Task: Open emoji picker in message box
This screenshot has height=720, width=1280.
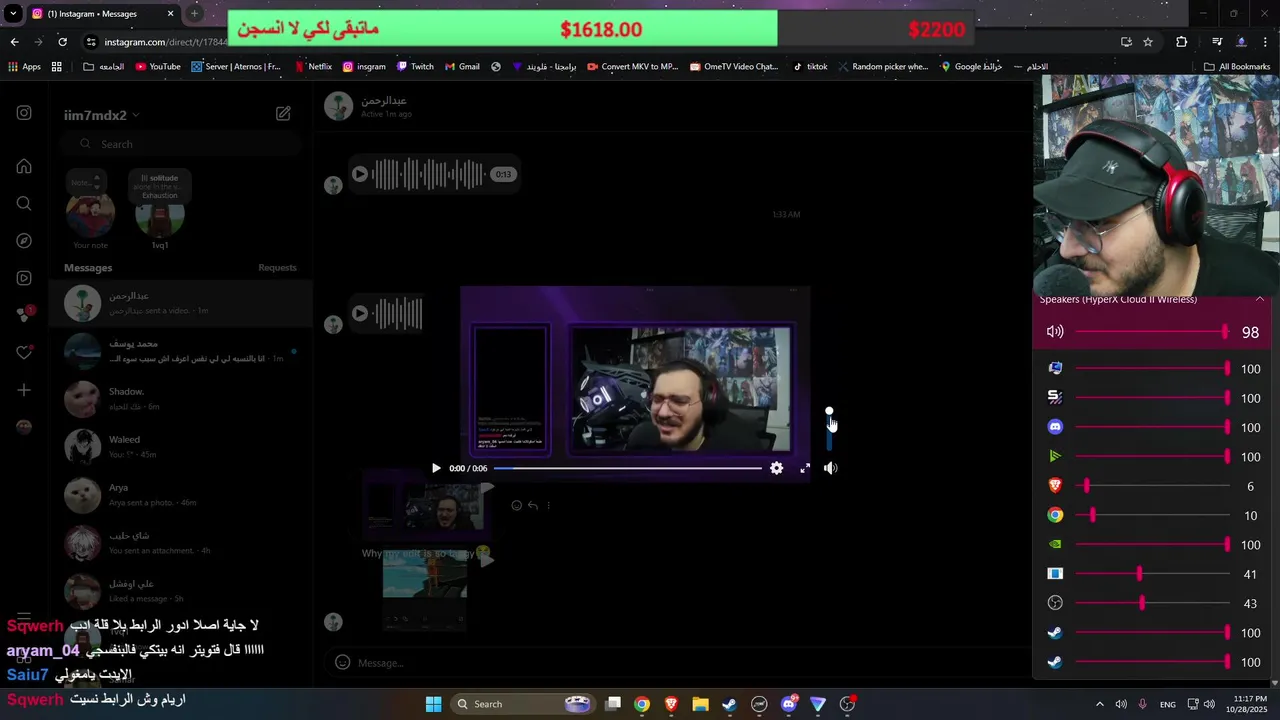Action: click(x=342, y=662)
